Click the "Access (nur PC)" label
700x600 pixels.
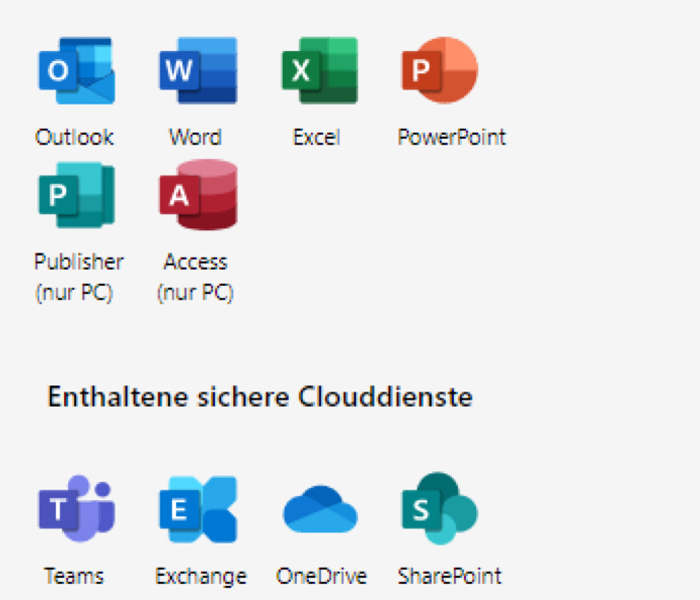(x=196, y=277)
